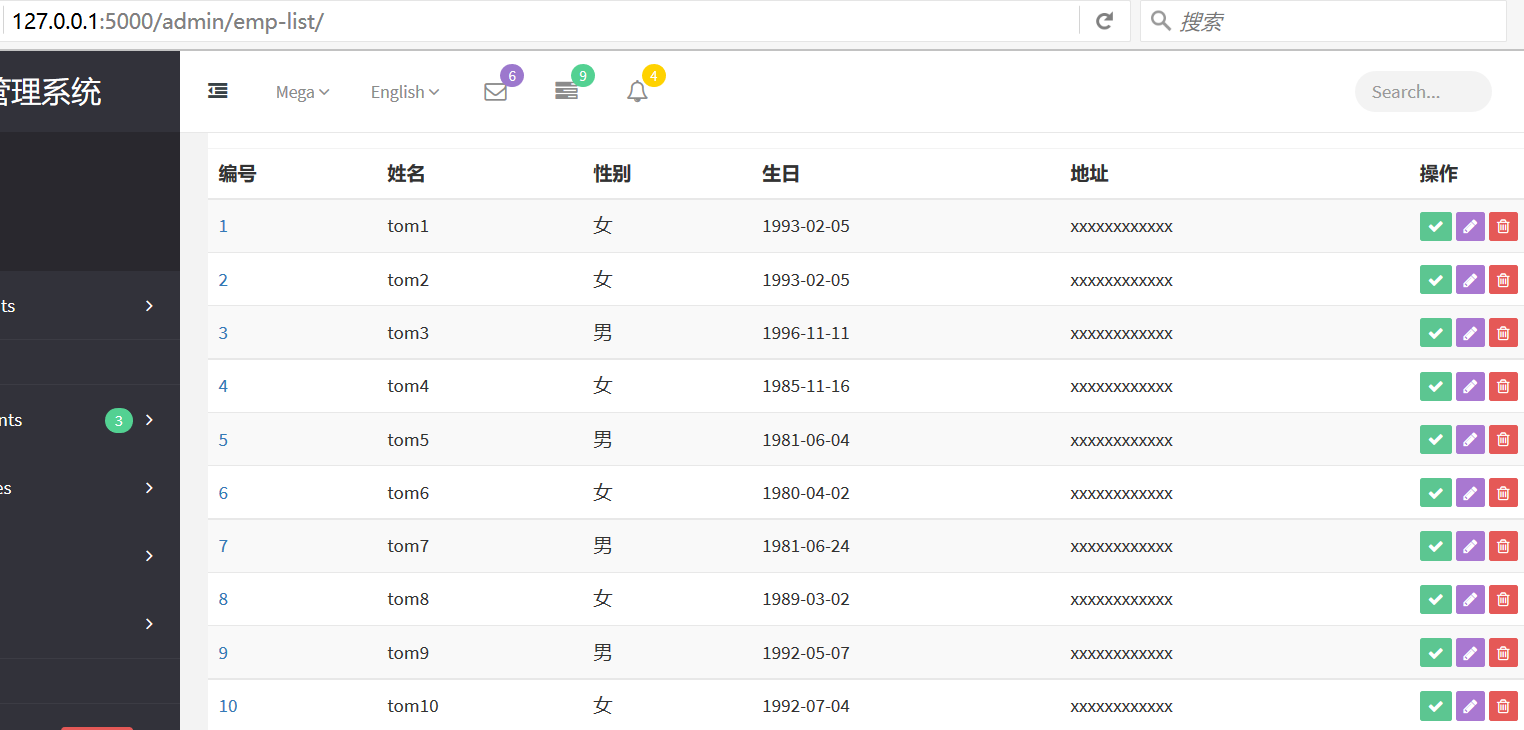The width and height of the screenshot is (1524, 730).
Task: Click the 管理系统 title in the sidebar
Action: (50, 92)
